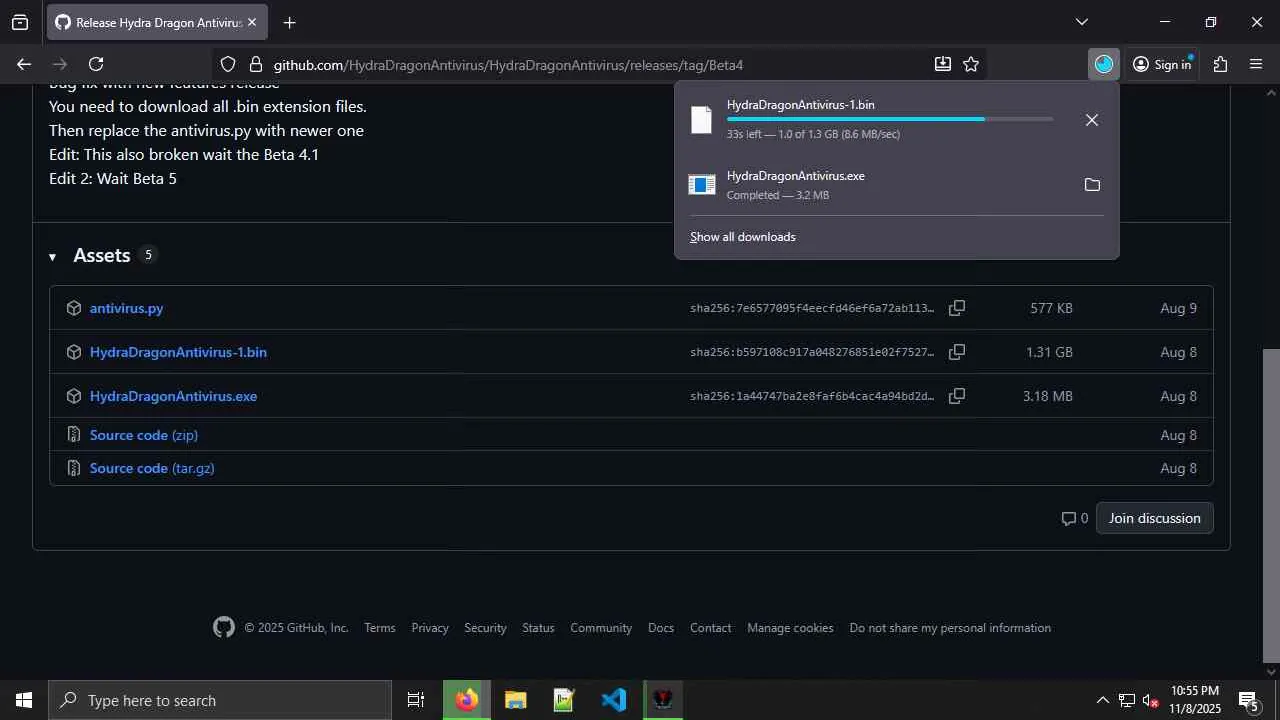
Task: Click Do not share my personal information
Action: pos(950,628)
